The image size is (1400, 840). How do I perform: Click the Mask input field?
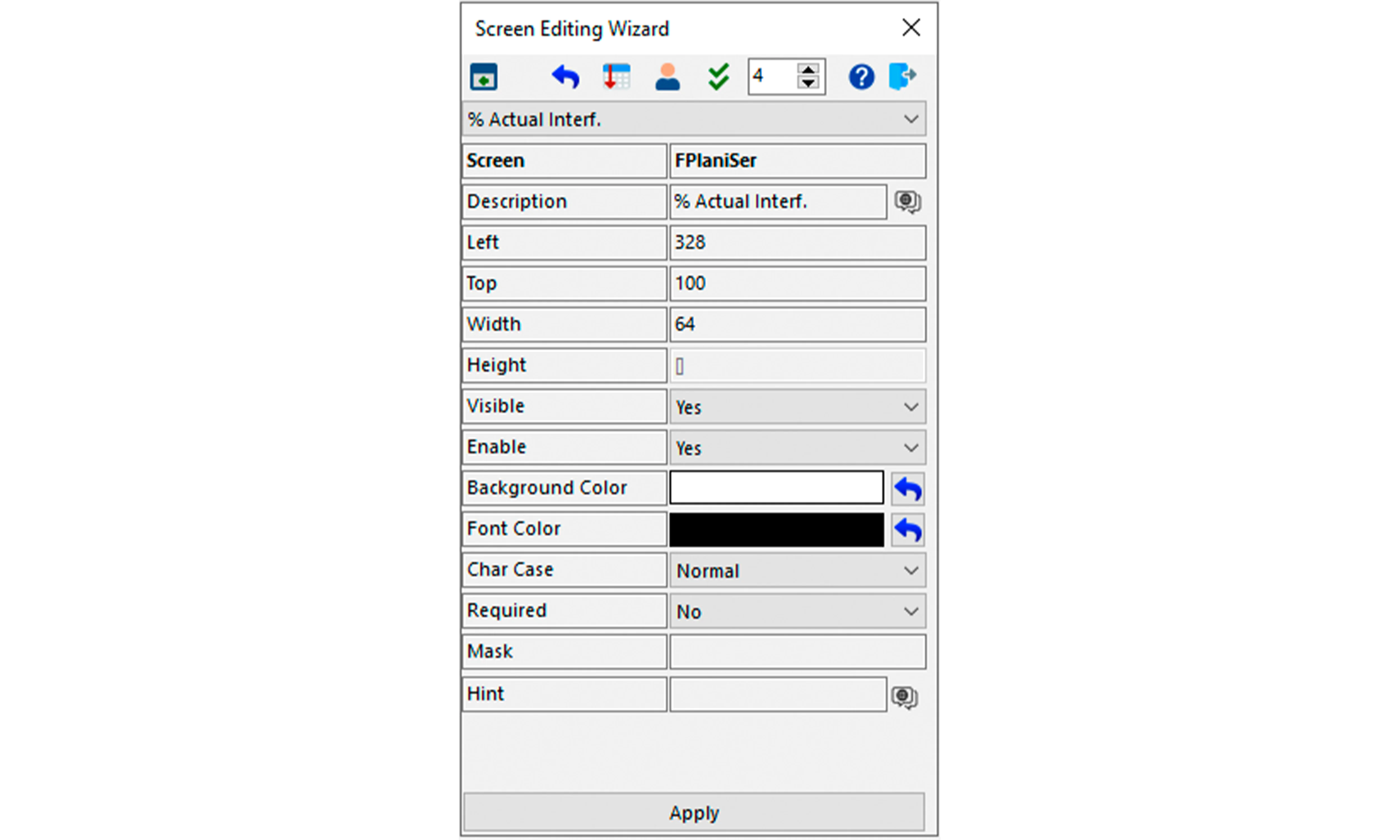(x=797, y=652)
